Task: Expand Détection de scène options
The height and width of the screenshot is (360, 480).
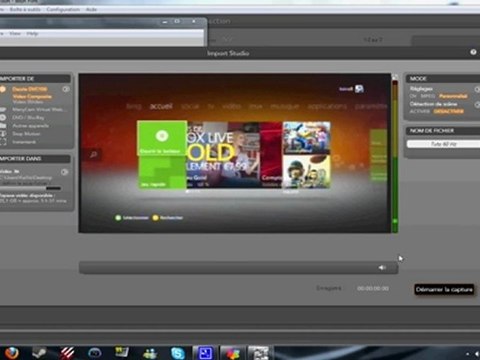Action: [x=477, y=104]
